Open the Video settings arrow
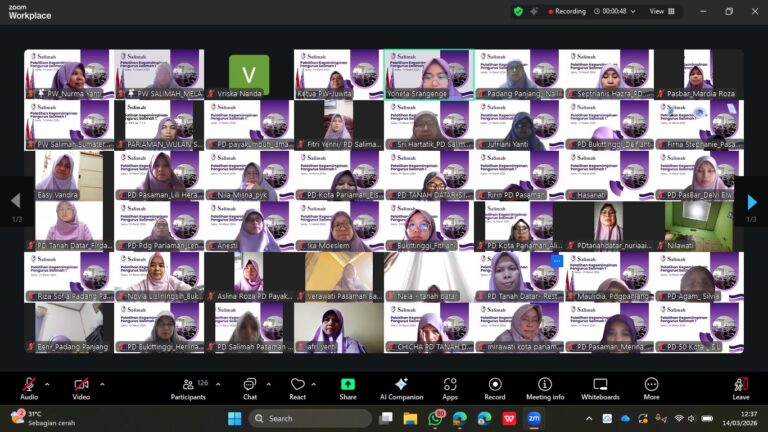Screen dimensions: 768x432 coord(101,384)
